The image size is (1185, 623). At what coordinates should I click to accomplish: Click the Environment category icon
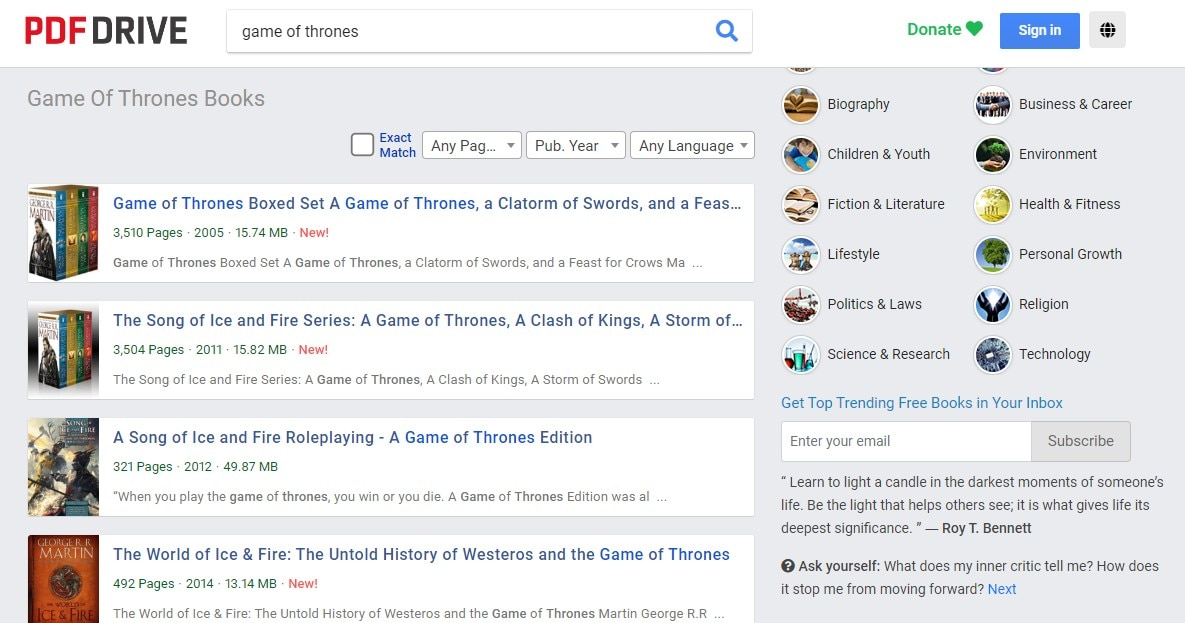(x=993, y=154)
